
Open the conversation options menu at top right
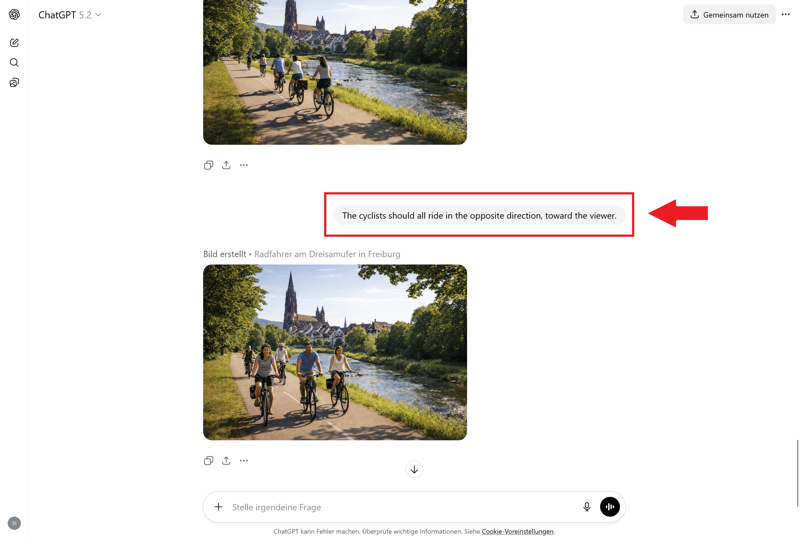[x=786, y=15]
